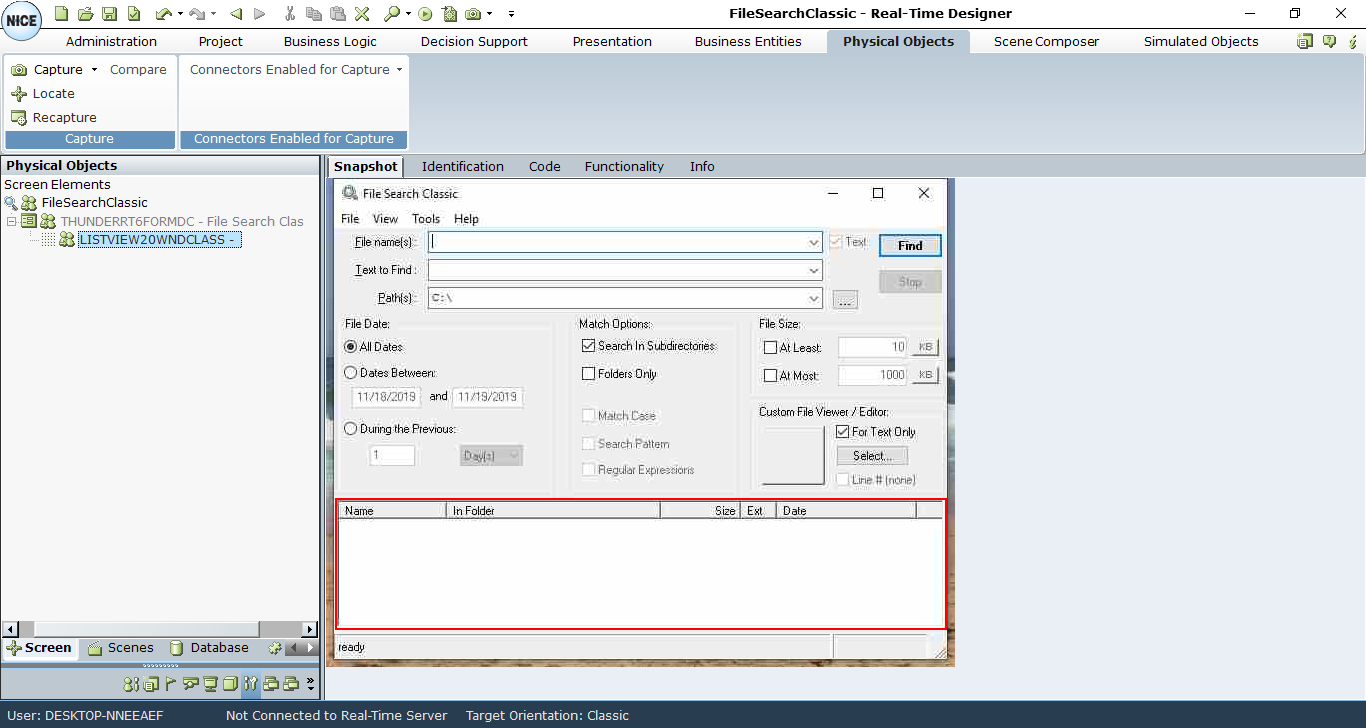Open the Undo history dropdown arrow
The height and width of the screenshot is (728, 1366).
pyautogui.click(x=180, y=14)
